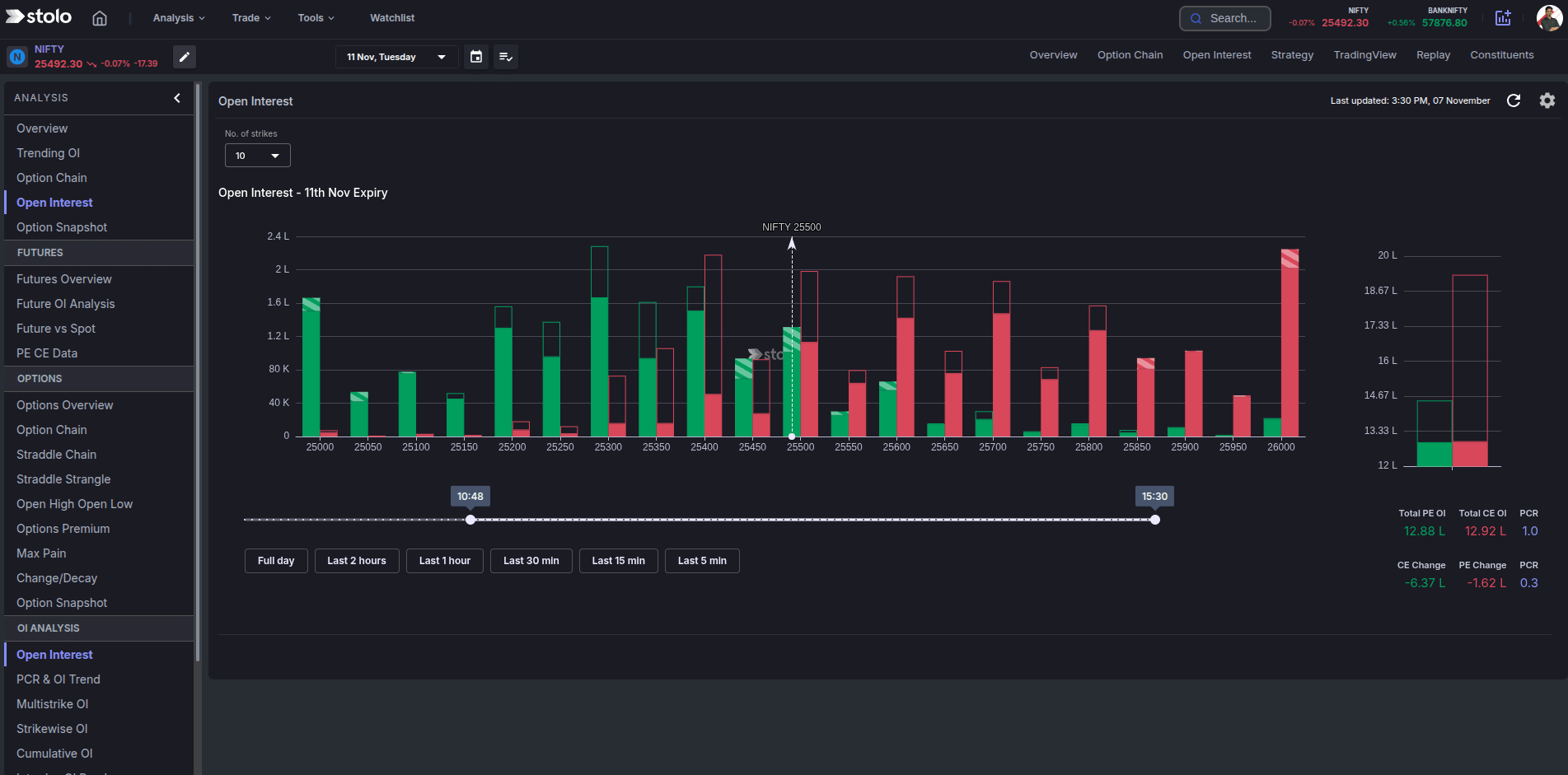Open Open Interest settings gear
This screenshot has height=775, width=1568.
click(x=1547, y=100)
